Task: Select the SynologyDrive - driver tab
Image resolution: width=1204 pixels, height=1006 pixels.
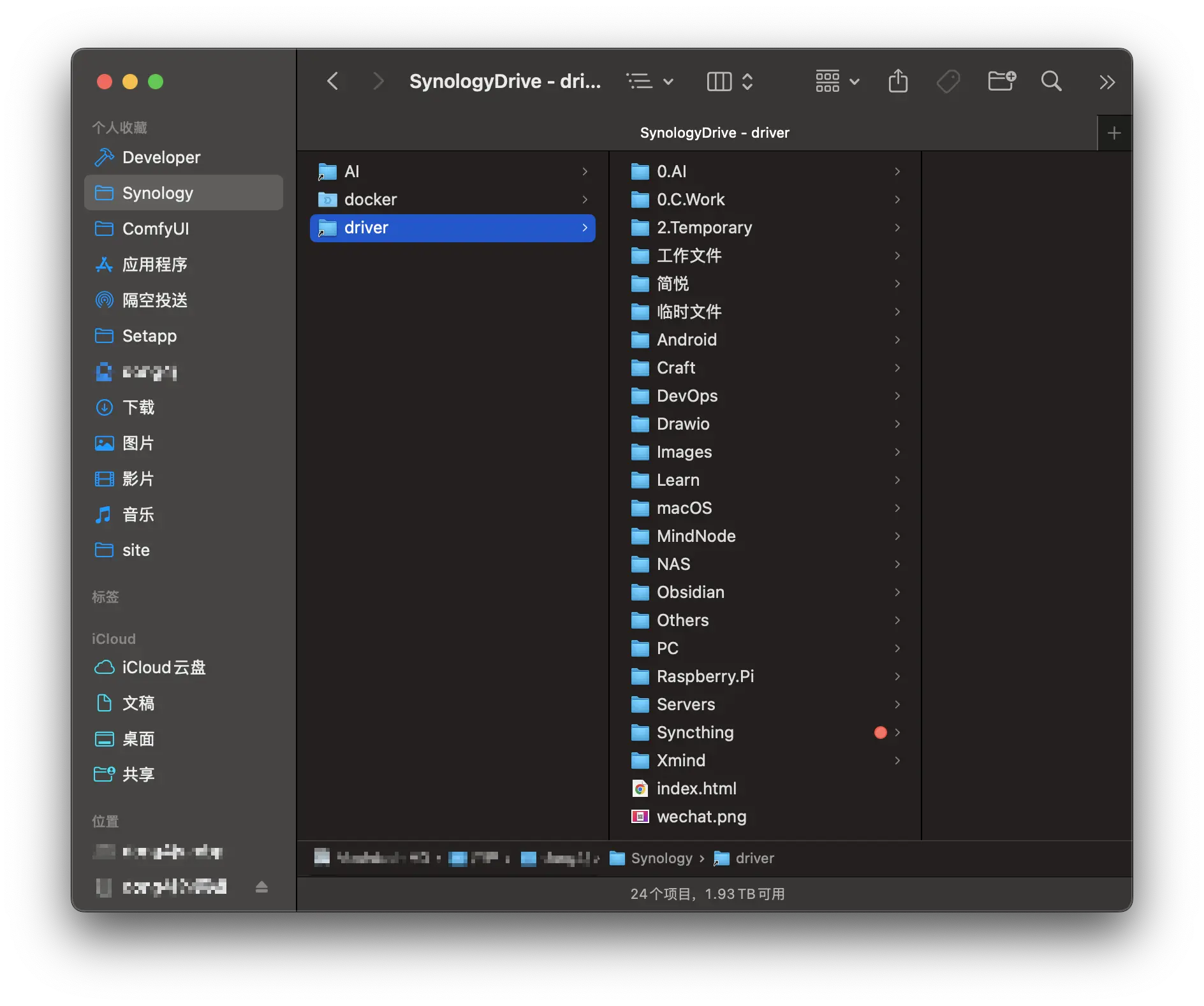Action: click(714, 133)
